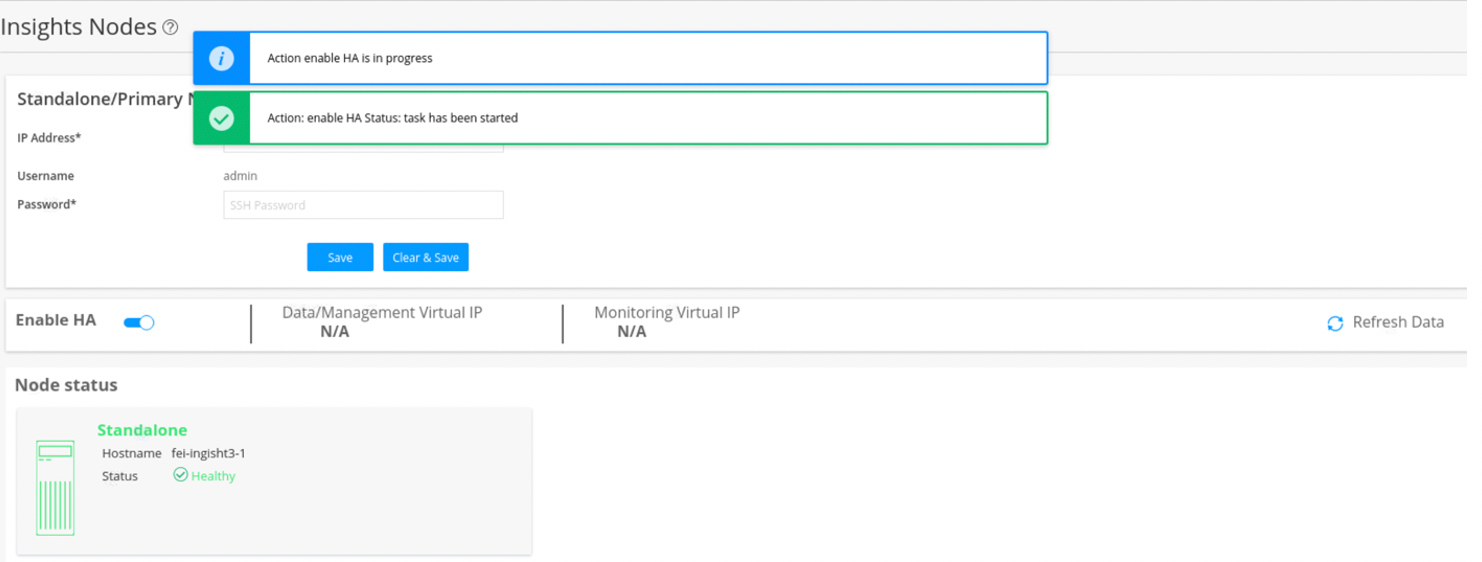The image size is (1482, 562).
Task: Click the help icon beside Insights Nodes
Action: tap(171, 28)
